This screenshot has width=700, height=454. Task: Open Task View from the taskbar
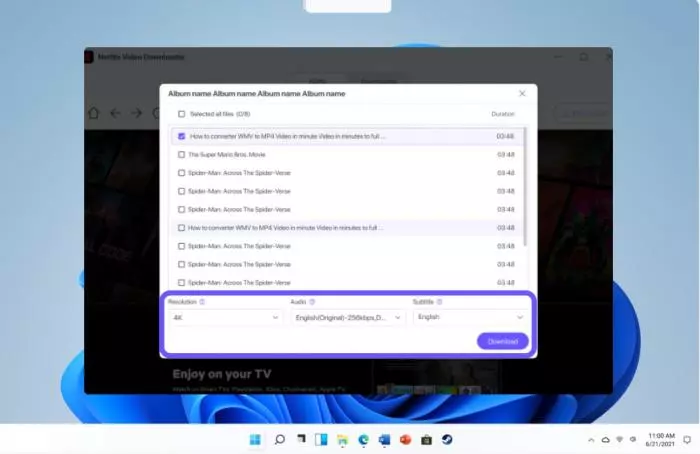(x=301, y=439)
